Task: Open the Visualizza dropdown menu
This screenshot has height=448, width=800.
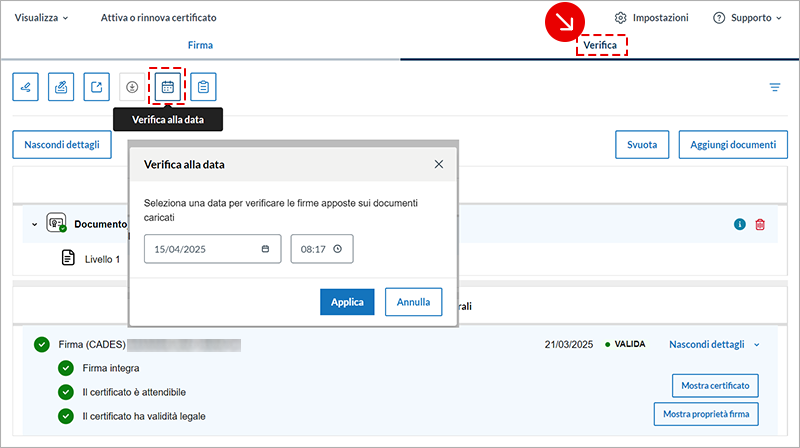Action: click(x=42, y=18)
